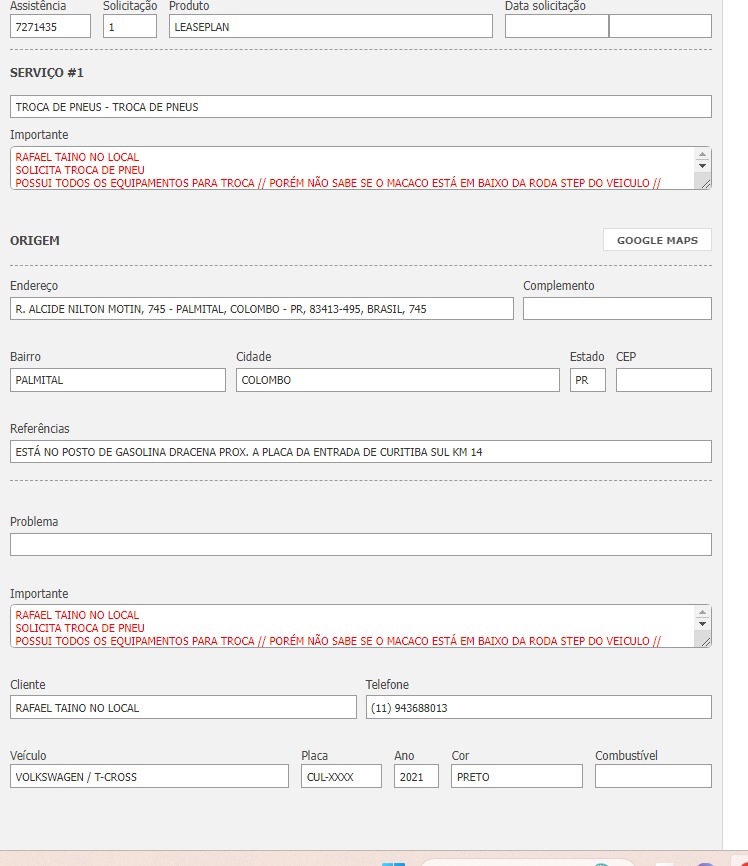The height and width of the screenshot is (866, 748).
Task: Select the Assistência number field
Action: (x=50, y=27)
